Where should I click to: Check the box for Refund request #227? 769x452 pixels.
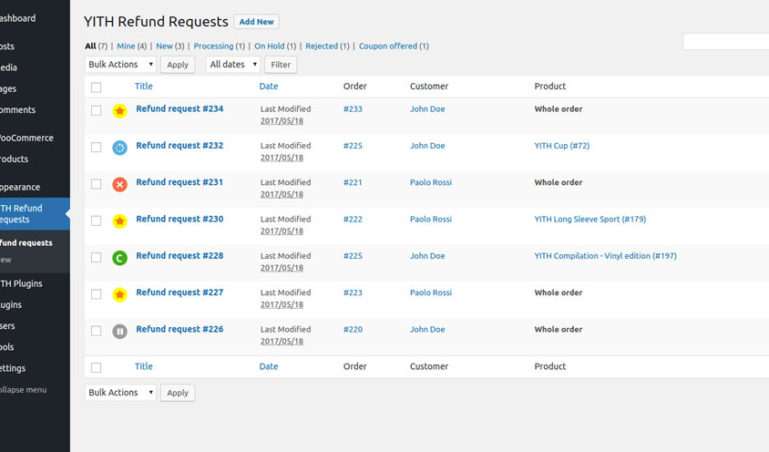(96, 294)
